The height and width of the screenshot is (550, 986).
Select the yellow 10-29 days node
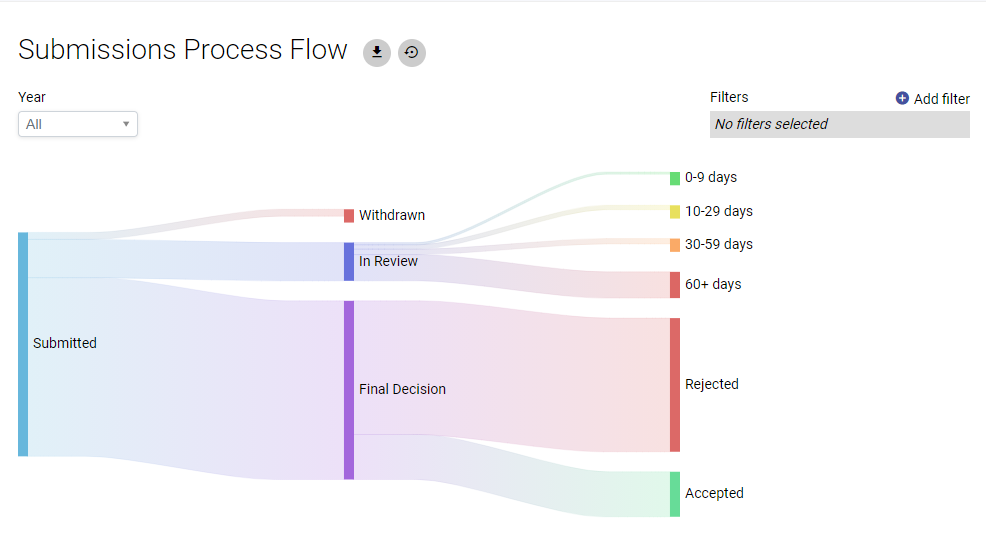pos(675,212)
